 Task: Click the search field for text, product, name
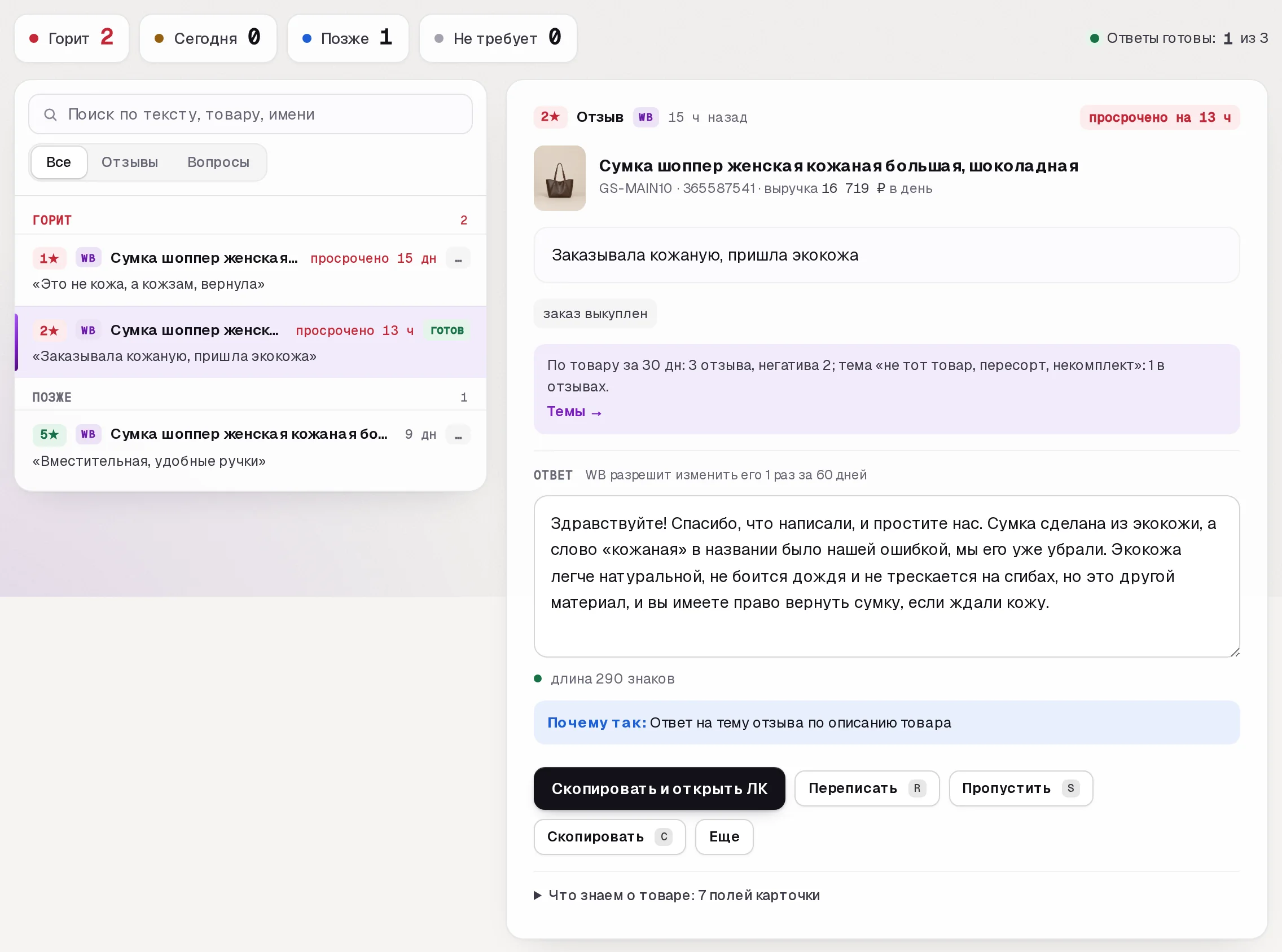click(250, 114)
